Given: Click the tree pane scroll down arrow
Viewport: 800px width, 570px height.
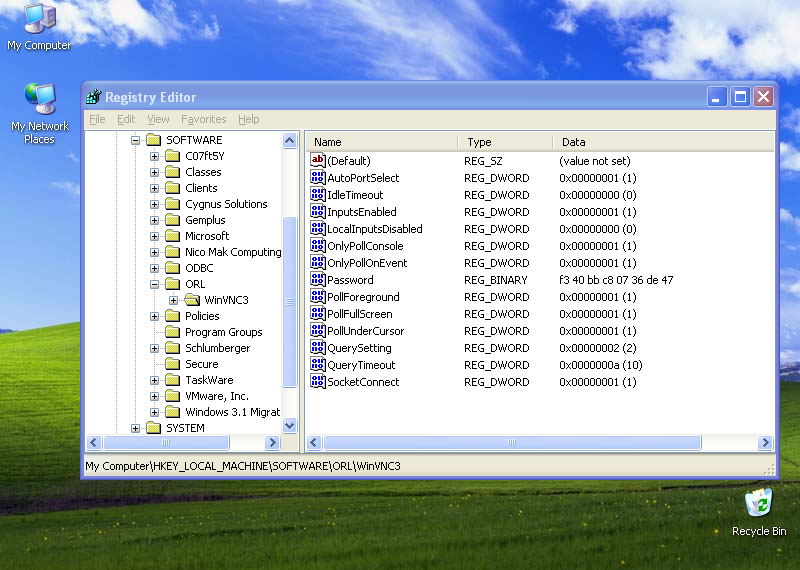Looking at the screenshot, I should [290, 425].
